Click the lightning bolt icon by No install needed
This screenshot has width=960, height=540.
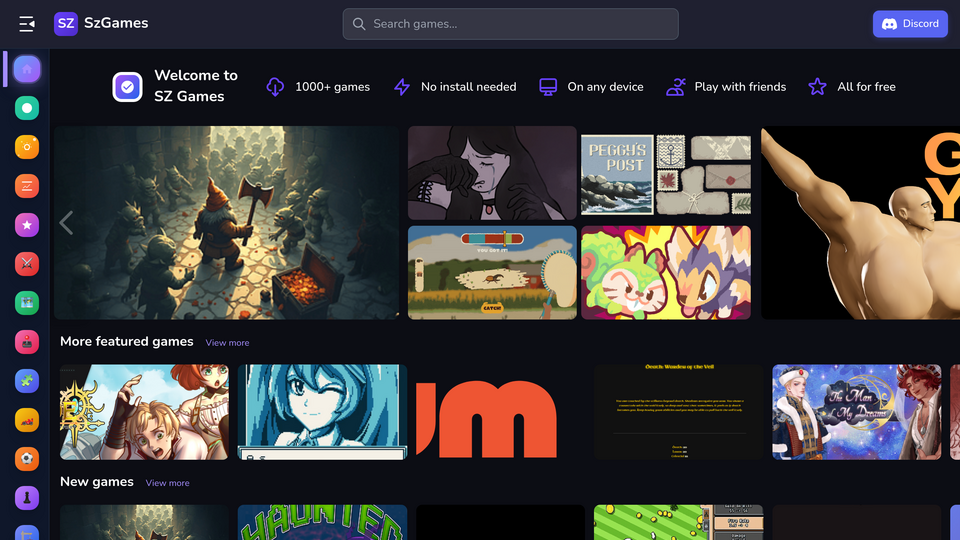tap(402, 87)
